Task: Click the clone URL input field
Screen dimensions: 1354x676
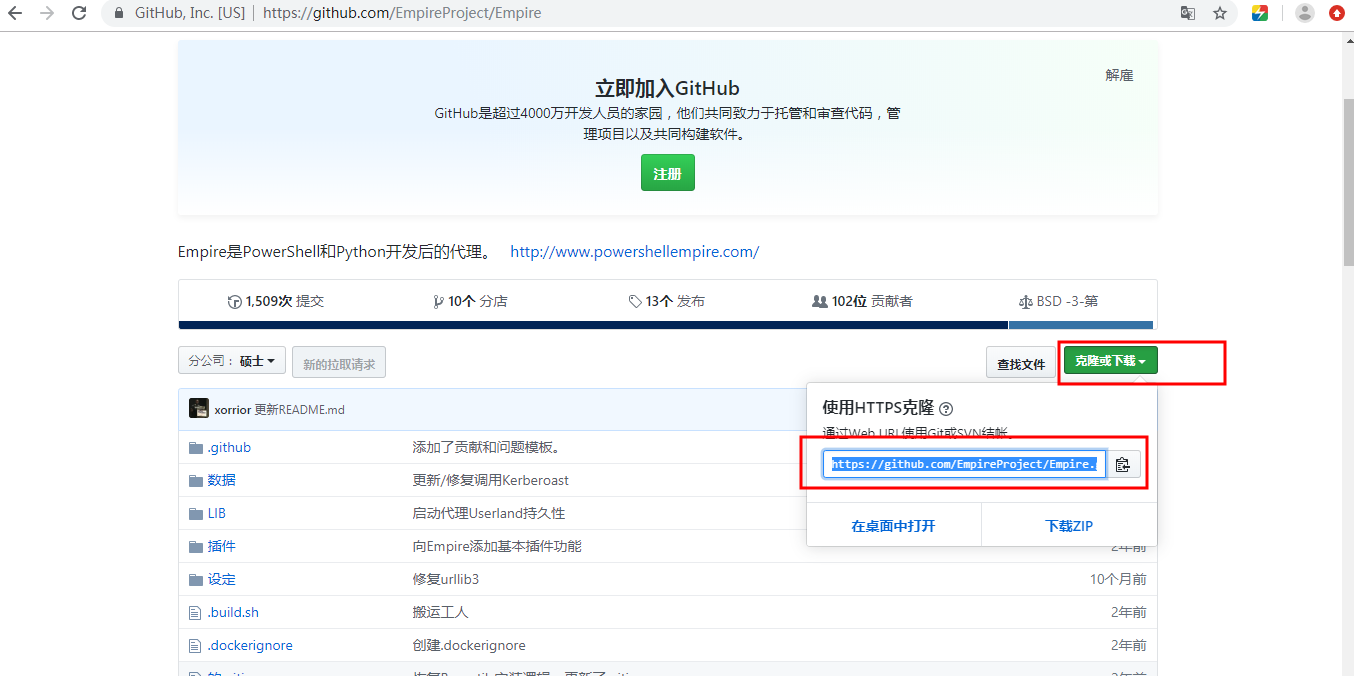Action: [964, 464]
